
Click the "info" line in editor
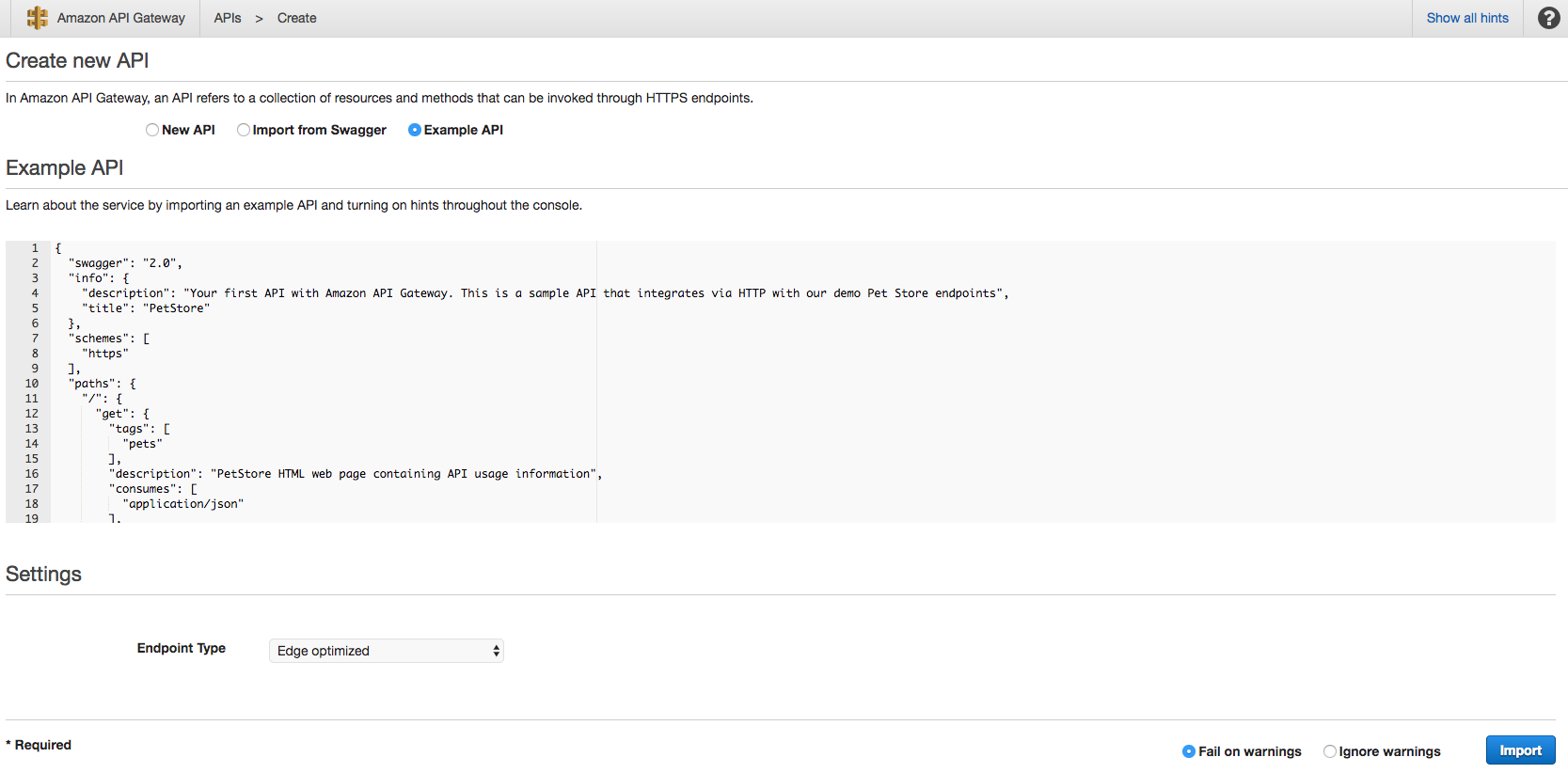(99, 278)
